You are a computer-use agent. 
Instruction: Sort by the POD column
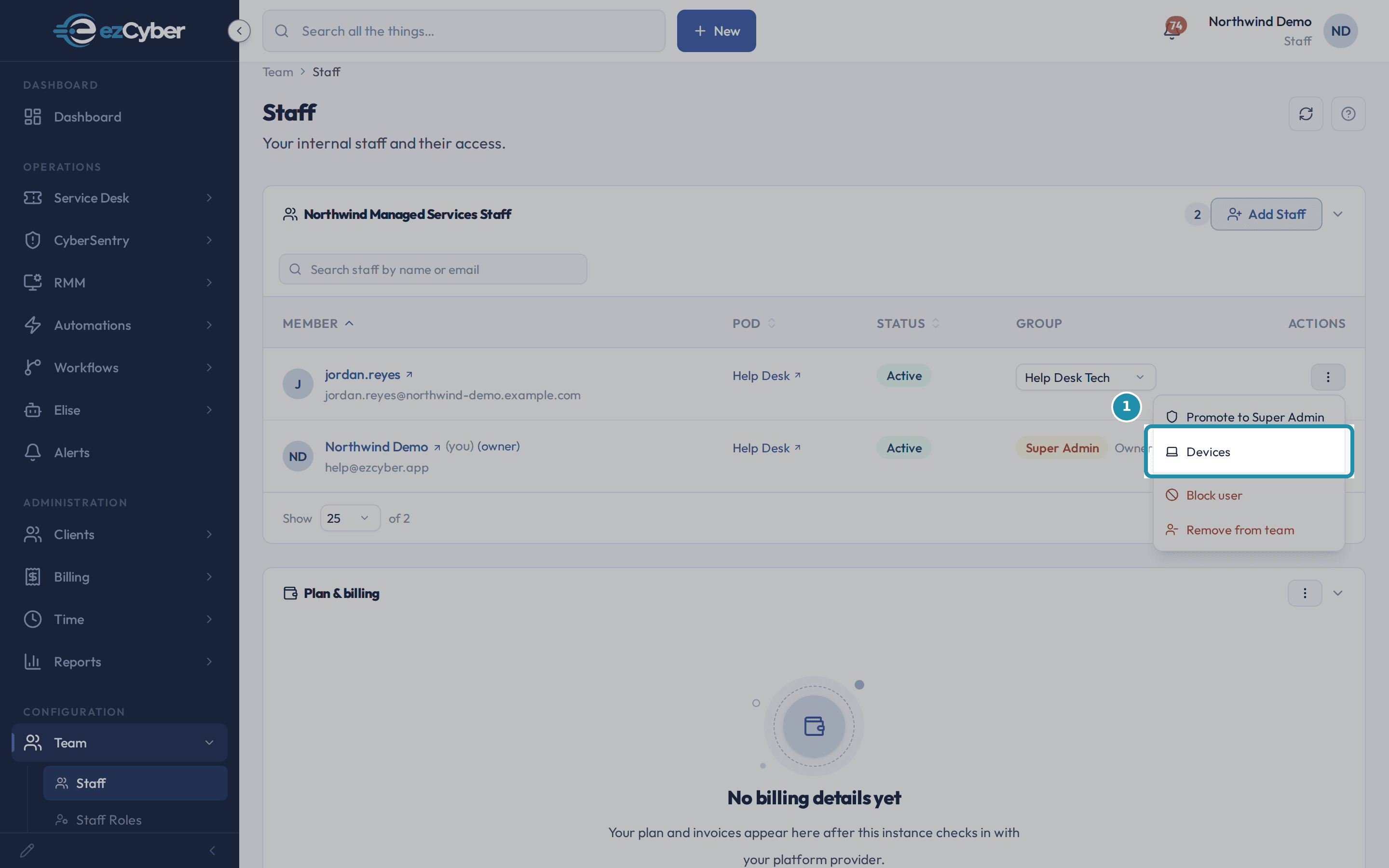click(x=754, y=323)
